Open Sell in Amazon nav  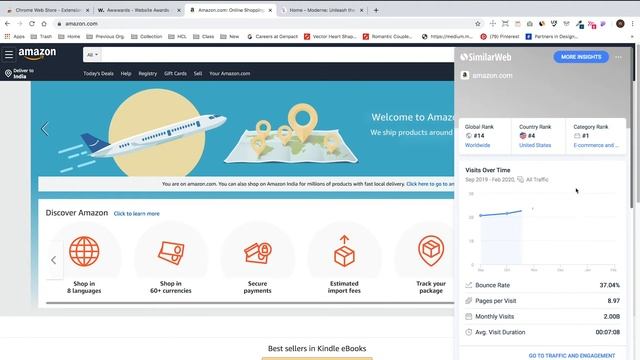point(198,74)
